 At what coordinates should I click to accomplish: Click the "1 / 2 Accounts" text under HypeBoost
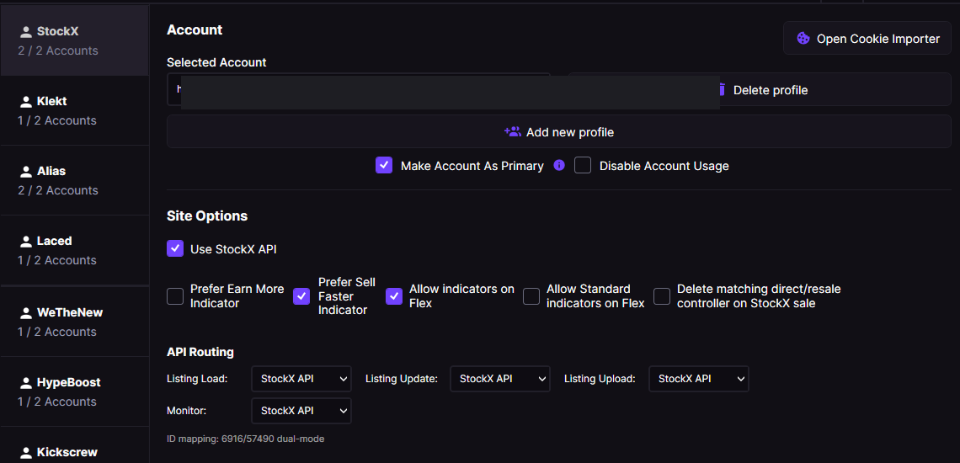(57, 402)
